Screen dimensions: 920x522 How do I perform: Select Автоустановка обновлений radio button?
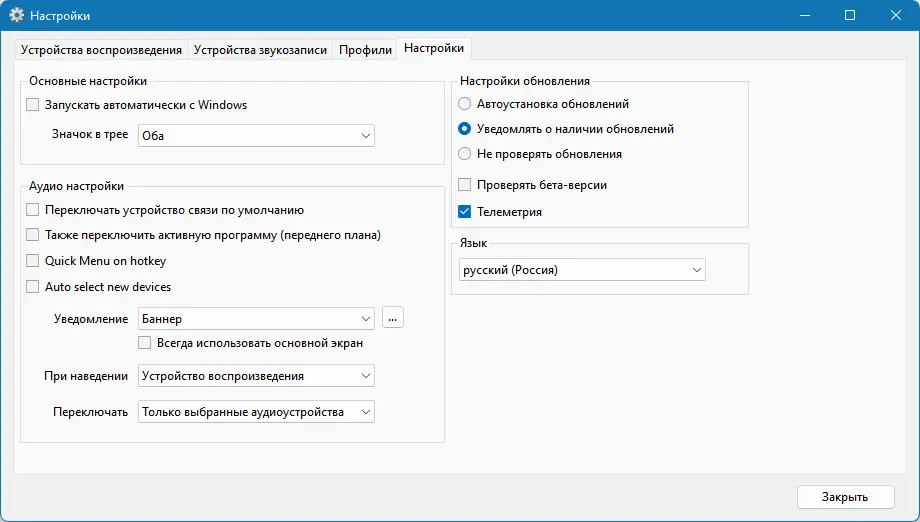(x=464, y=104)
